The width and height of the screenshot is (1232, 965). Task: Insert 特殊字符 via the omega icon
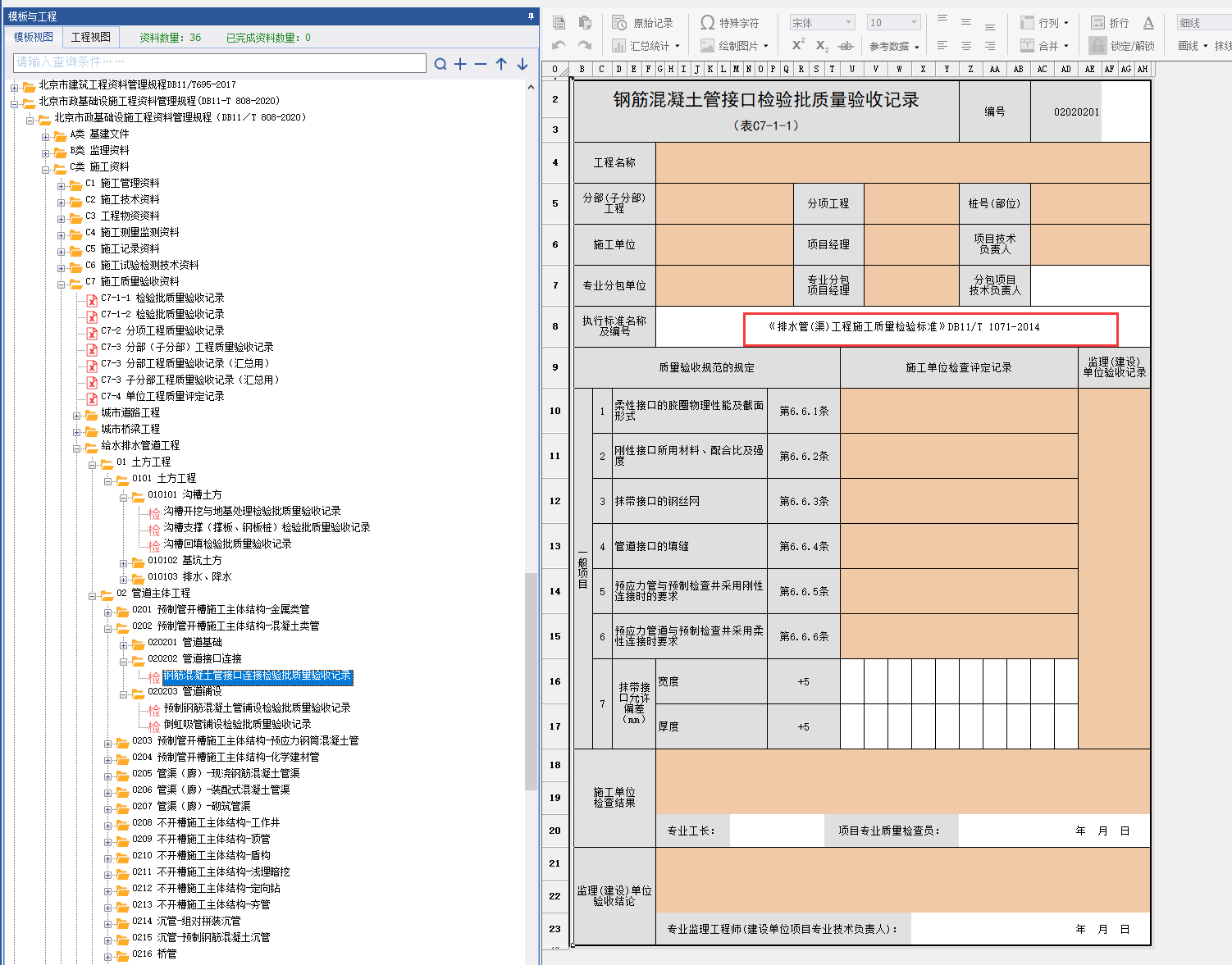pos(730,23)
